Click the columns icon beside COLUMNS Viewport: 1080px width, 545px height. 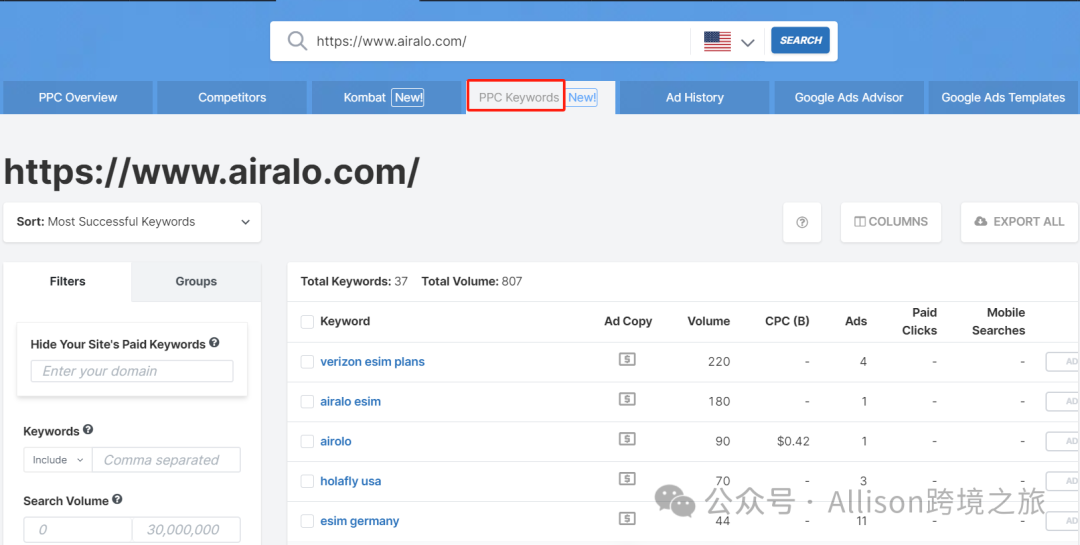coord(860,222)
